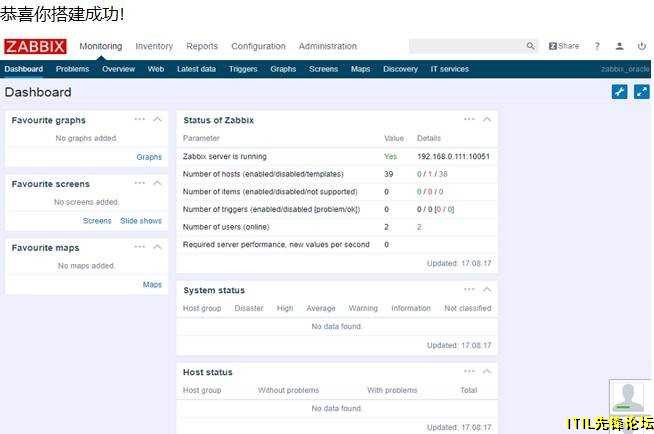Open Status of Zabbix widget menu dots
The image size is (654, 434).
click(x=469, y=119)
